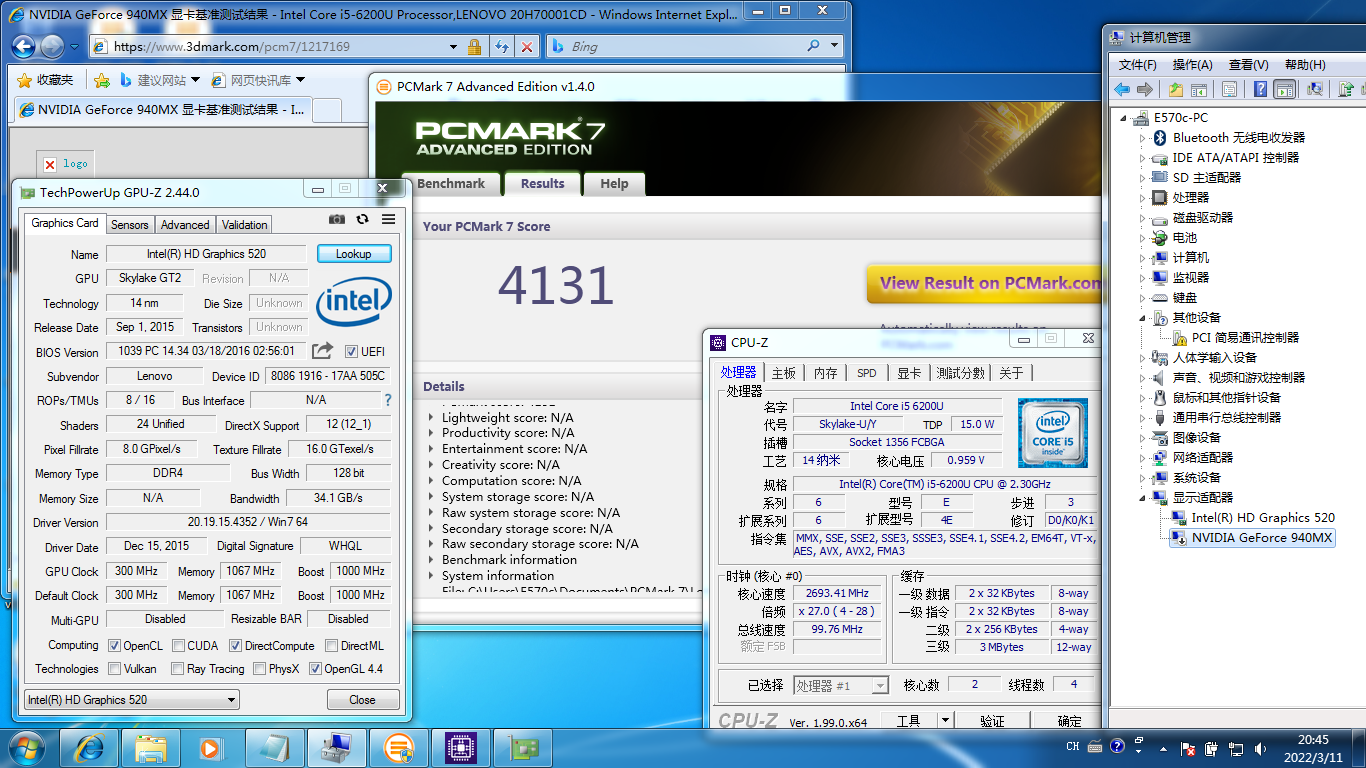Click the IE security lock icon

(475, 46)
